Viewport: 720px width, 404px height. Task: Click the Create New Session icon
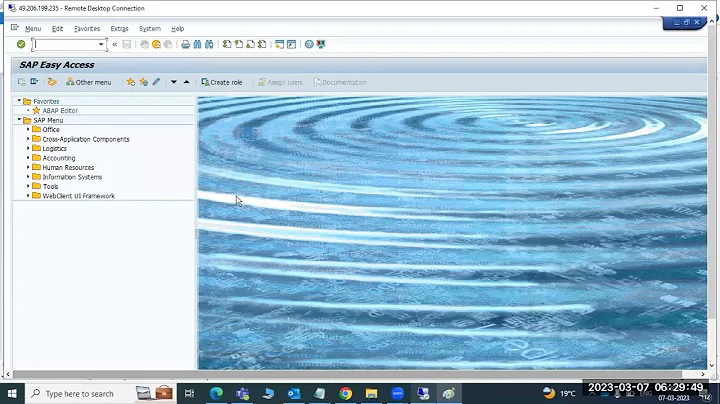tap(279, 44)
